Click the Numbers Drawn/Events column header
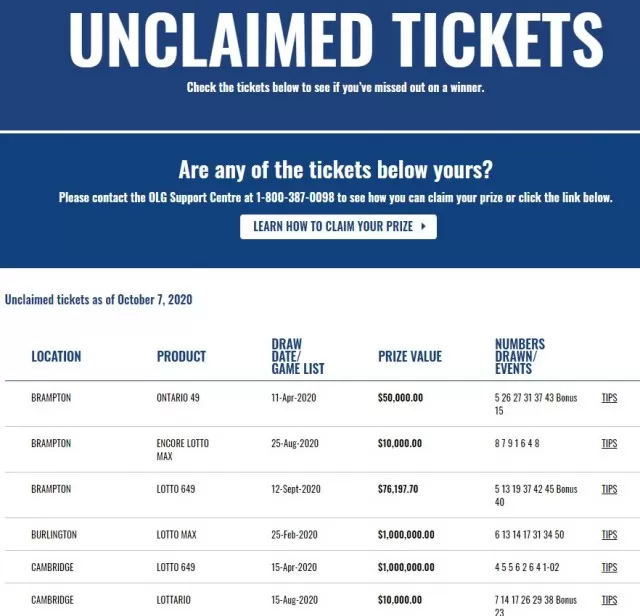Screen dimensions: 640x616 (520, 356)
